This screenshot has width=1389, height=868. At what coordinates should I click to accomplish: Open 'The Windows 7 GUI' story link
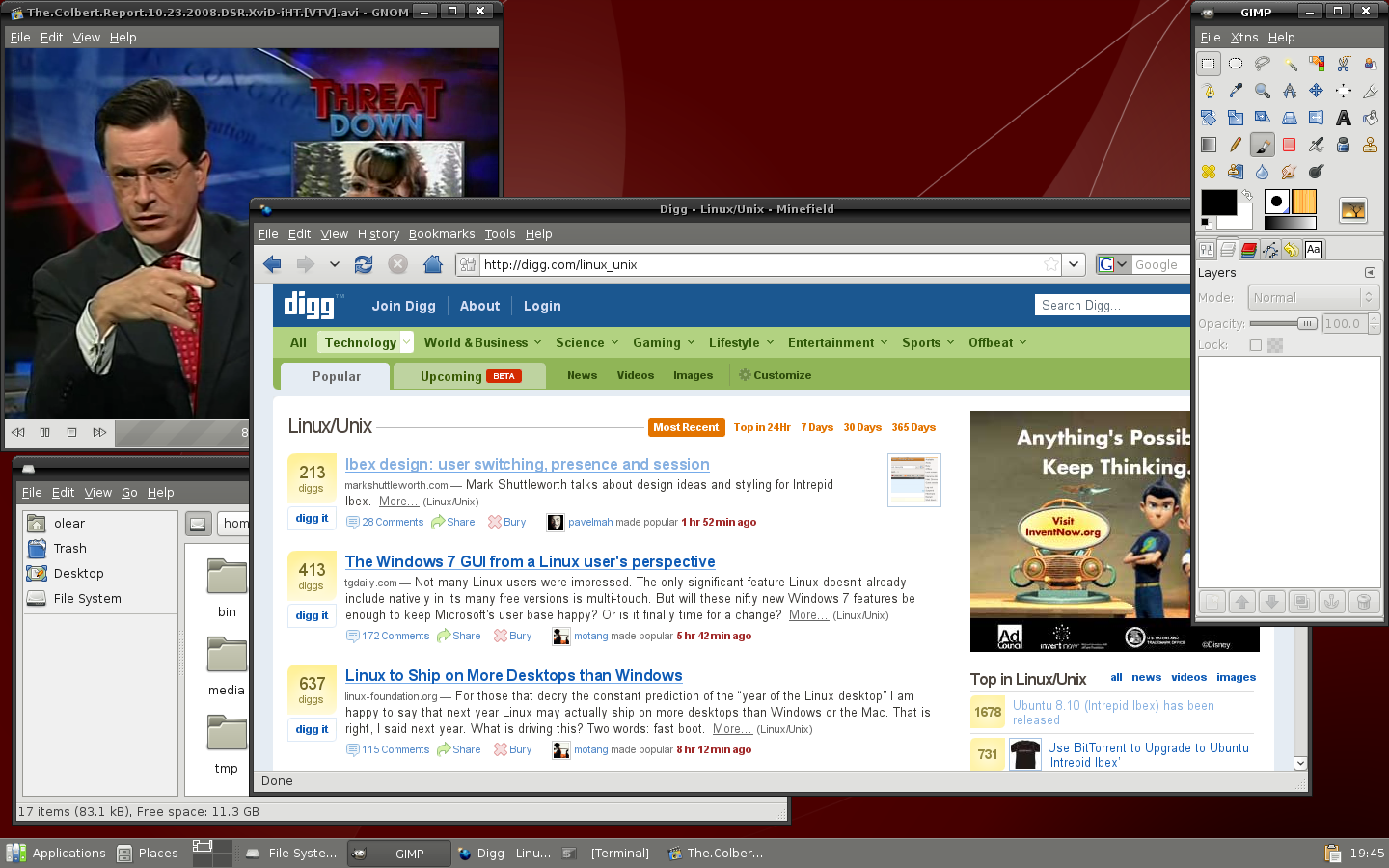click(x=531, y=561)
